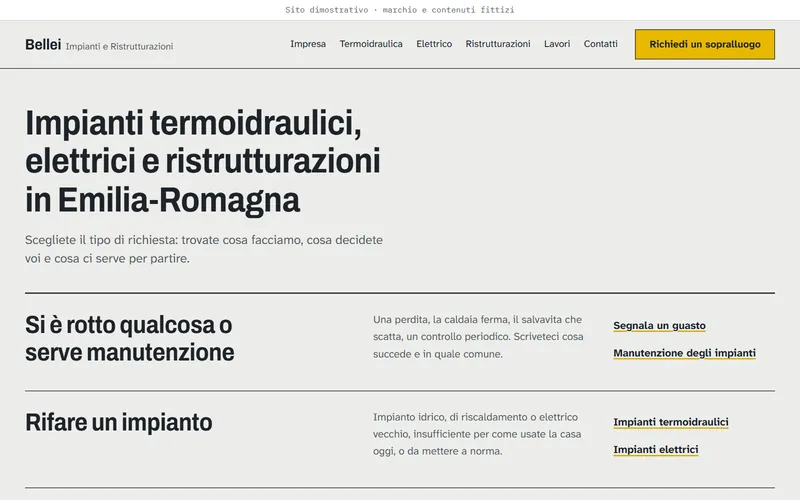Click the text beginning "Impianto idrico, di riscaldamento"

477,434
